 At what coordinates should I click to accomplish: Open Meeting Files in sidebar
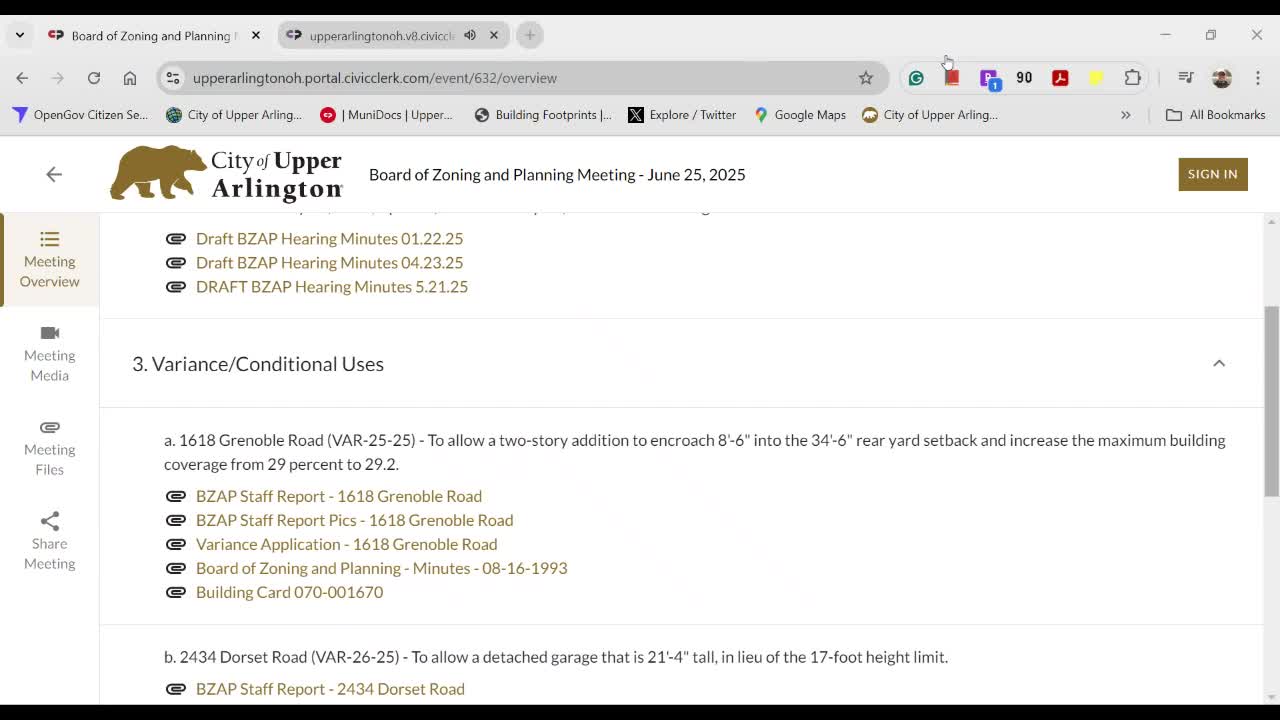[x=49, y=447]
